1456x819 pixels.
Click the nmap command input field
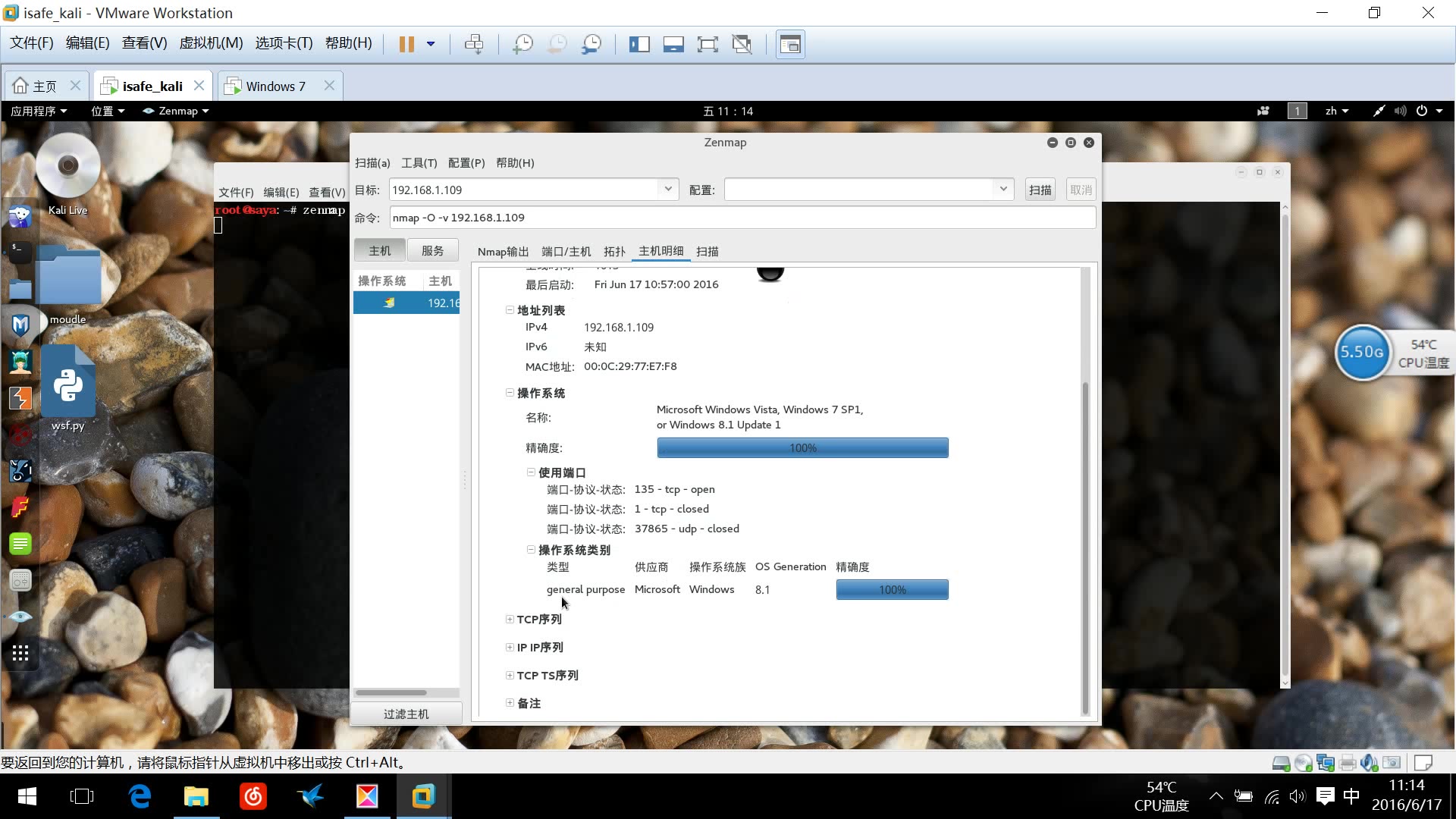(x=742, y=218)
